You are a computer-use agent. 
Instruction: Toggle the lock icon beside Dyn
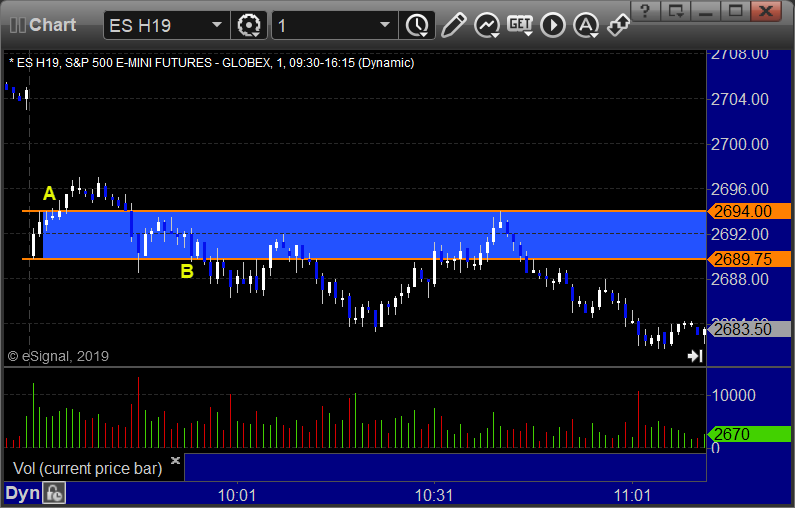[x=54, y=493]
